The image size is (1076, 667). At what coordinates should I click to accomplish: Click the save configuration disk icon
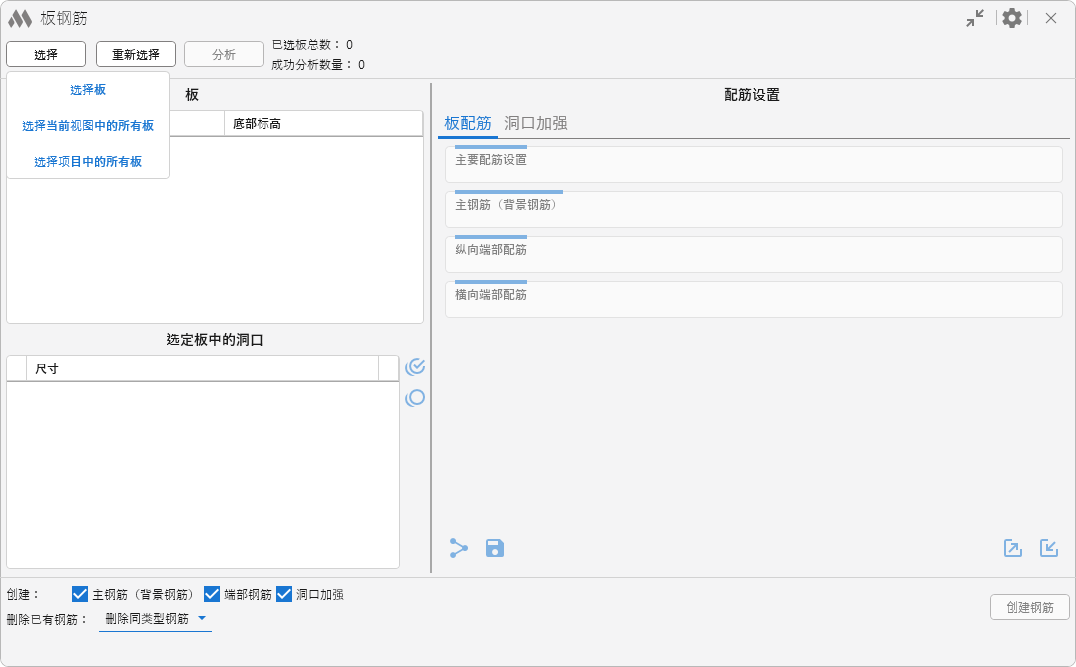[x=495, y=548]
